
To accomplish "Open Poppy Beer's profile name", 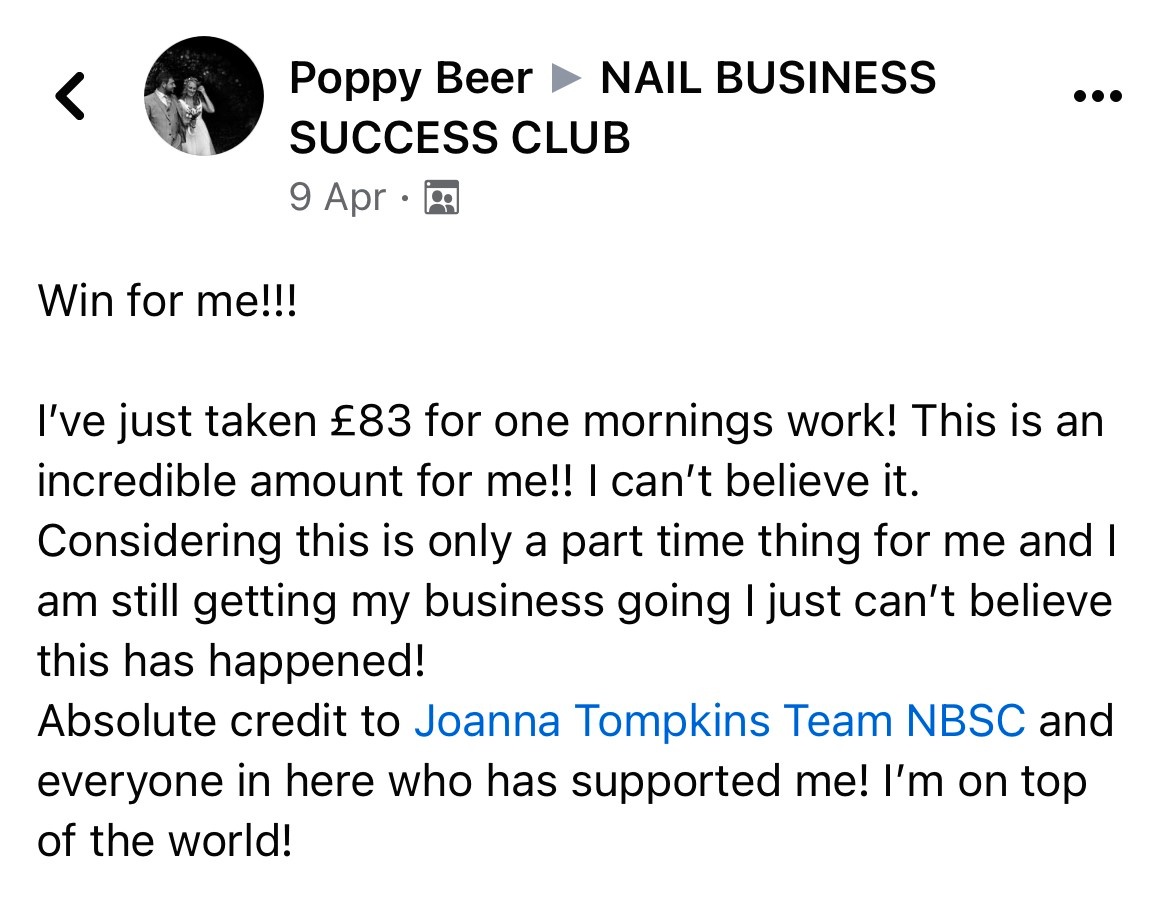I will (410, 78).
